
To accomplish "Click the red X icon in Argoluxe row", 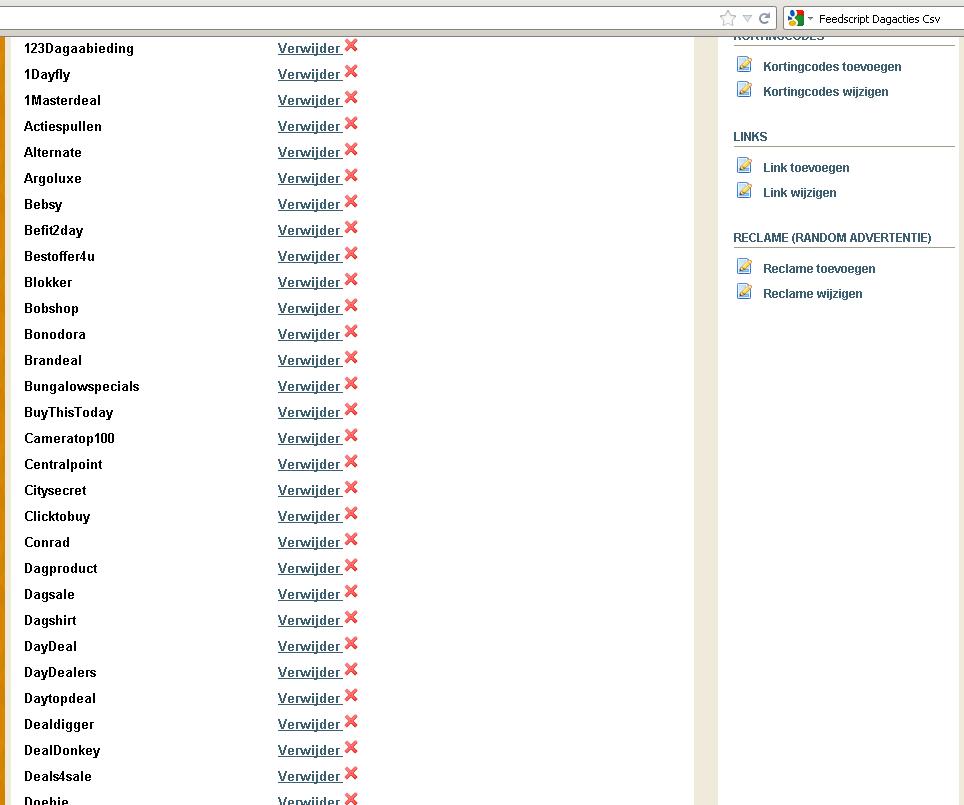I will coord(351,175).
